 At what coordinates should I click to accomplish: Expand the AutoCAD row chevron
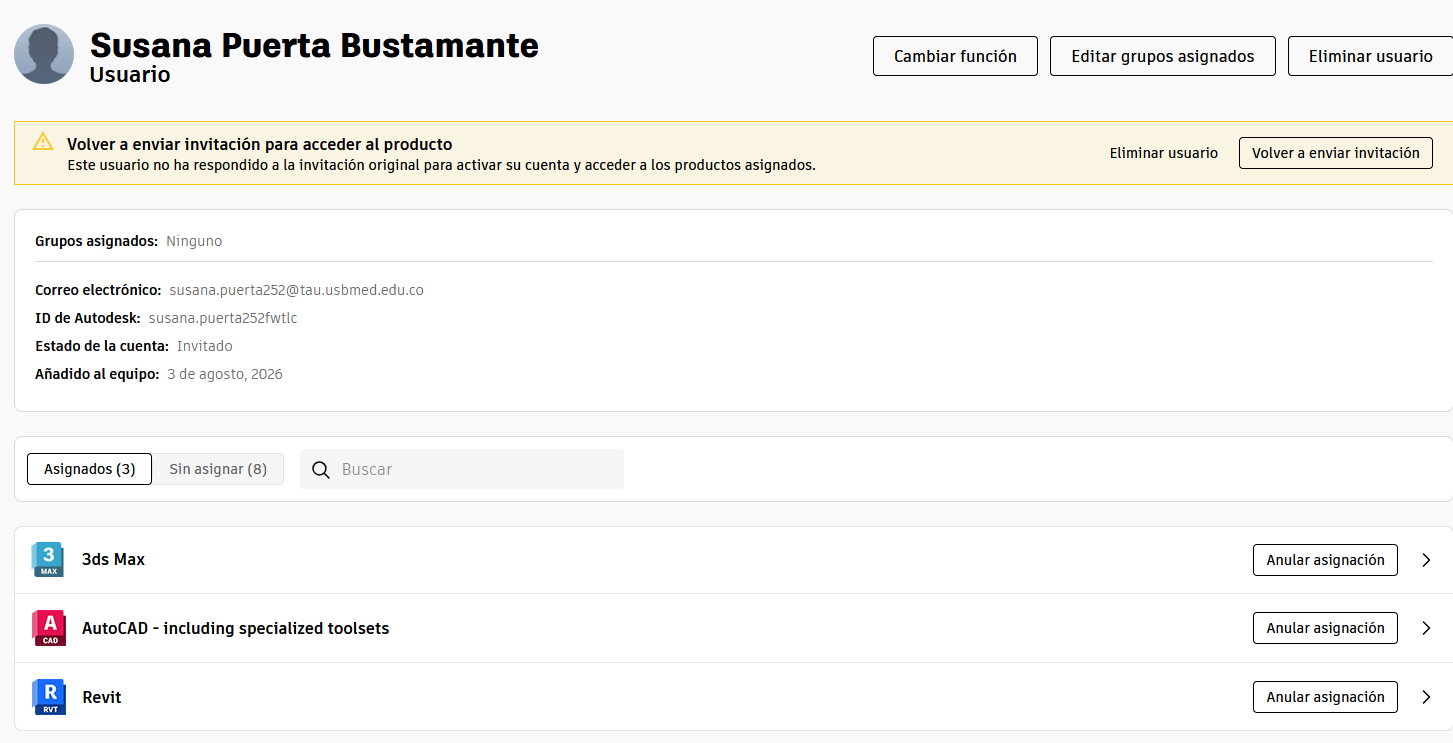click(x=1427, y=628)
